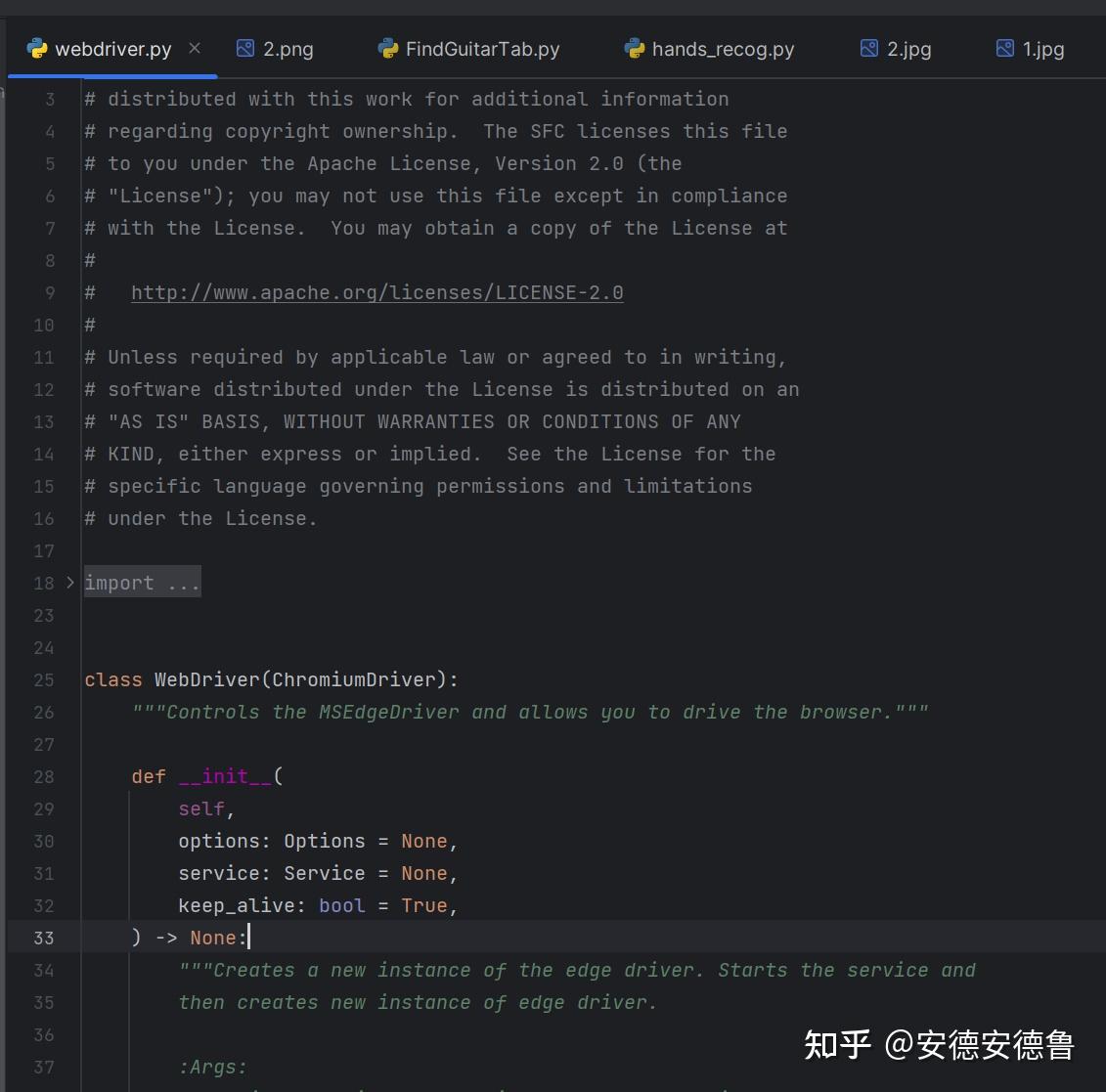This screenshot has height=1092, width=1106.
Task: Click the image file icon beside 2.jpg
Action: point(869,48)
